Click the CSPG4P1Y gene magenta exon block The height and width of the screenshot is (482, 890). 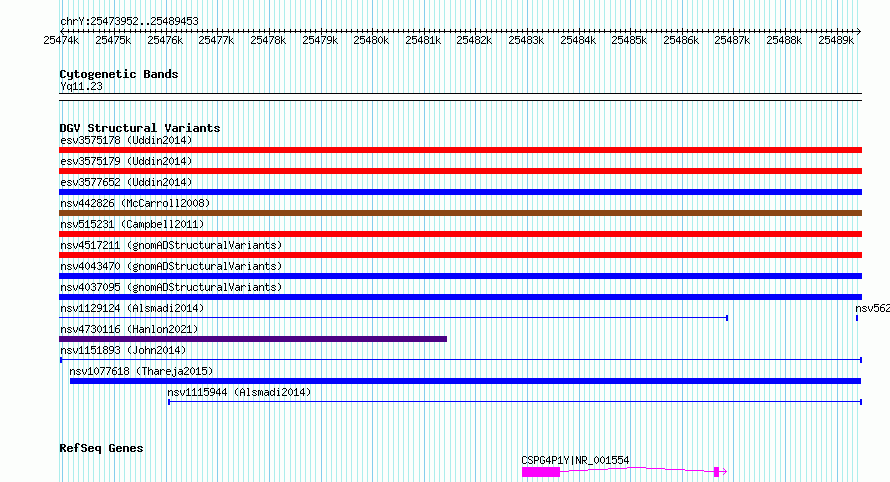click(x=541, y=472)
